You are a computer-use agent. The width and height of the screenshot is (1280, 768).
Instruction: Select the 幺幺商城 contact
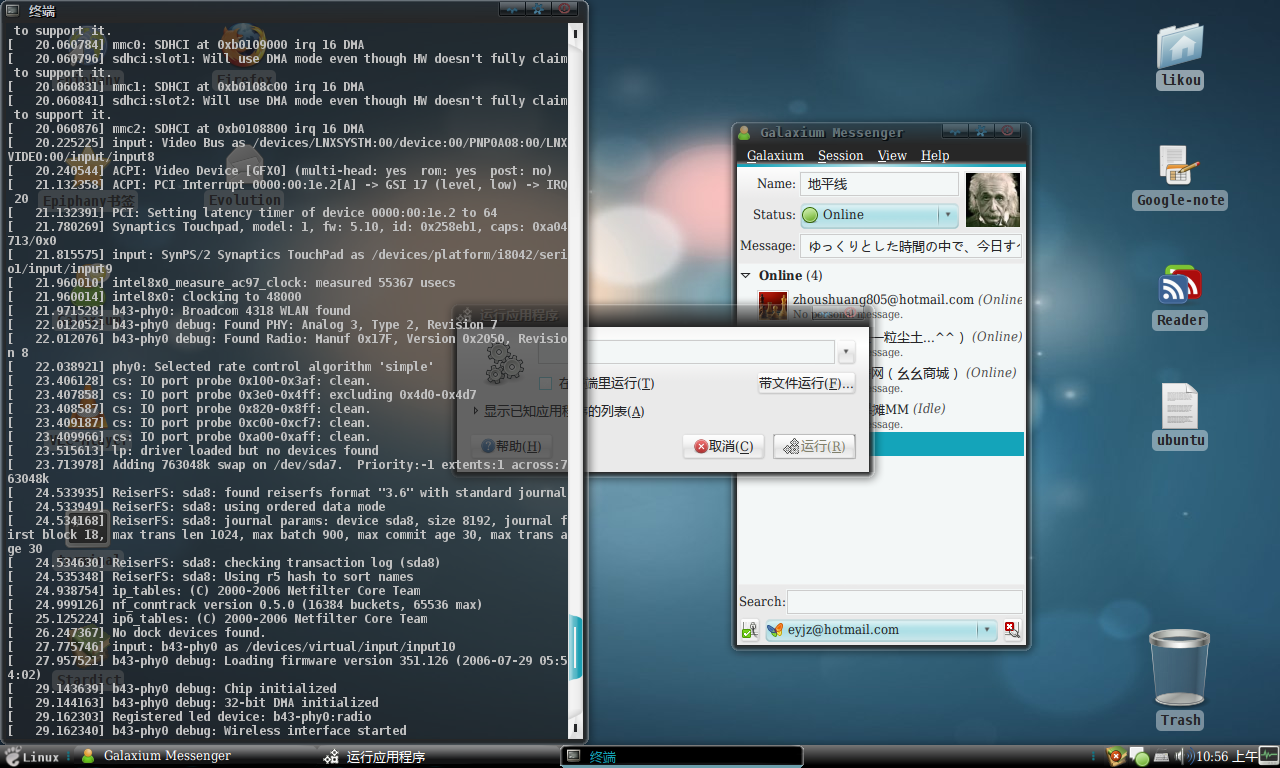(x=946, y=378)
